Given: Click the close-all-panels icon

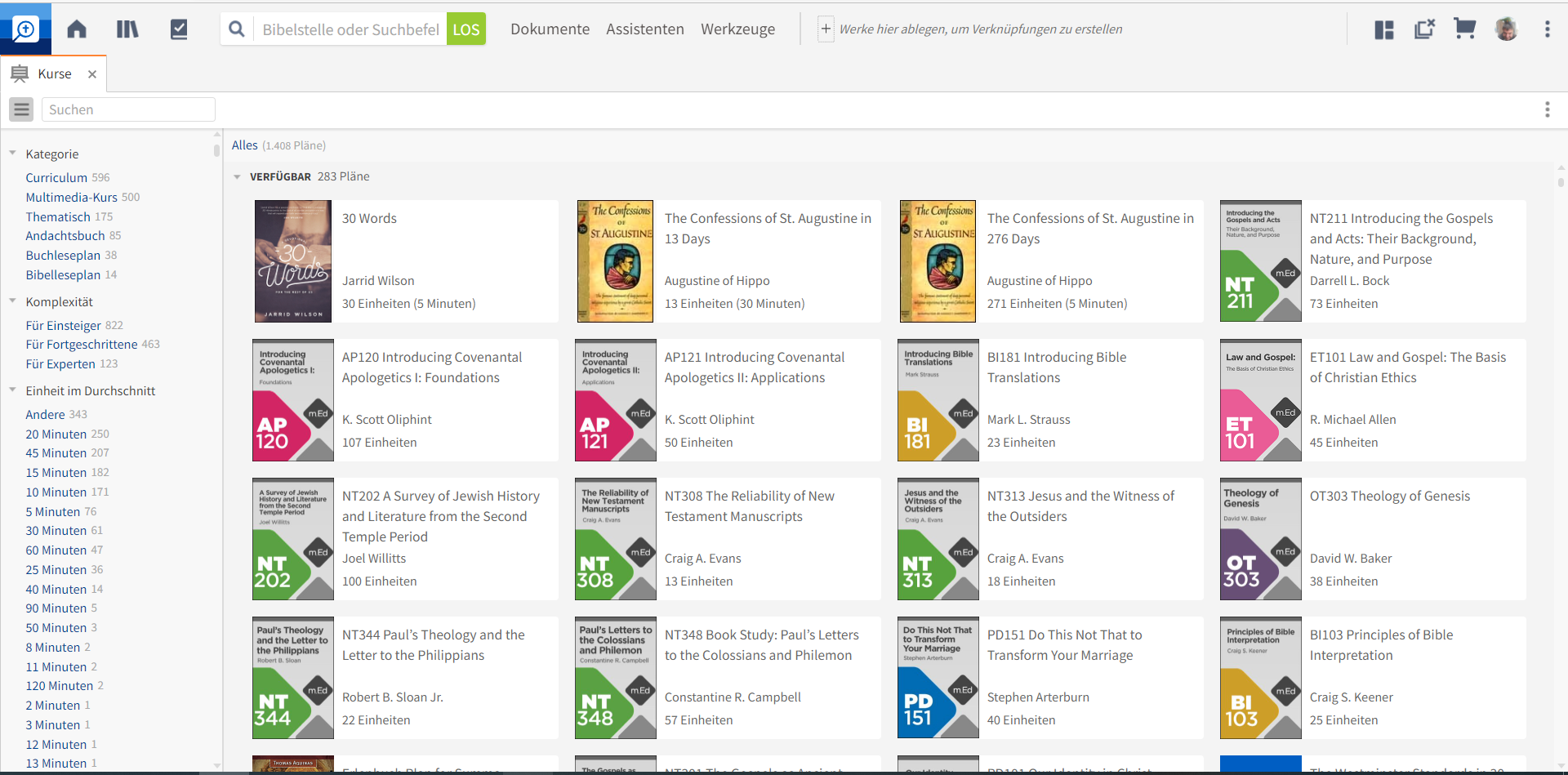Looking at the screenshot, I should click(1424, 29).
